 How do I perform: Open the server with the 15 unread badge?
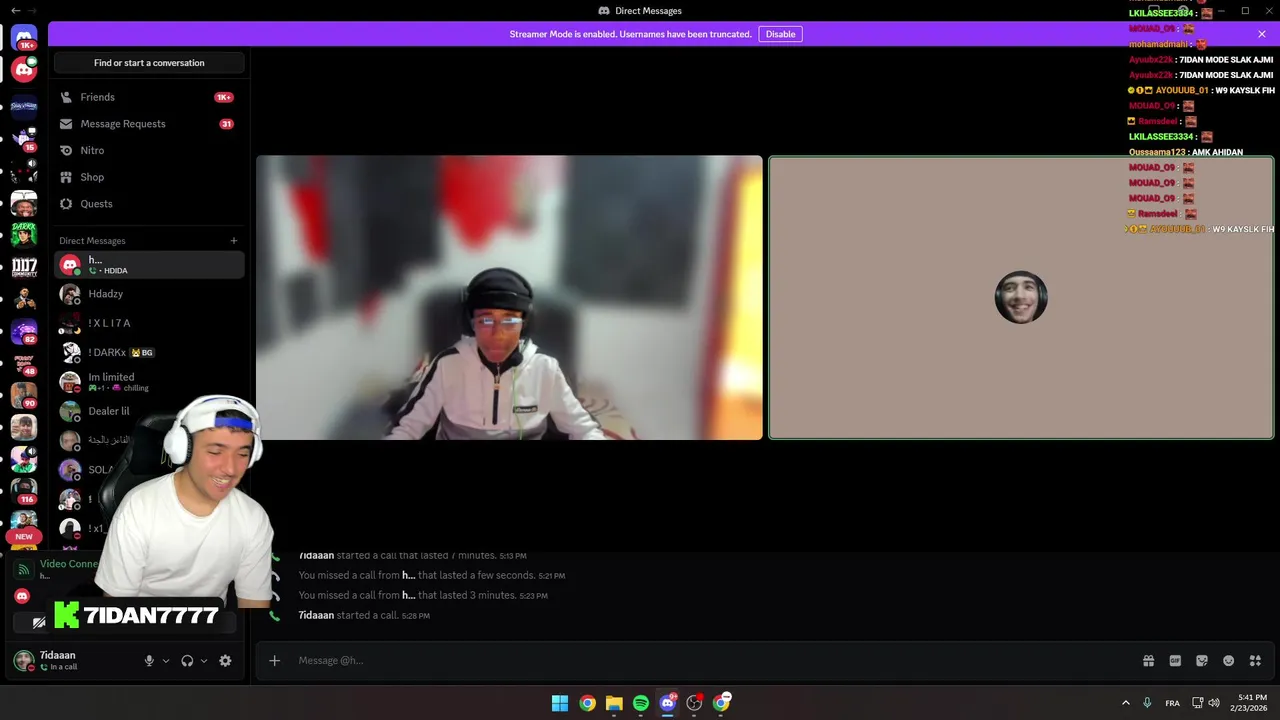24,137
